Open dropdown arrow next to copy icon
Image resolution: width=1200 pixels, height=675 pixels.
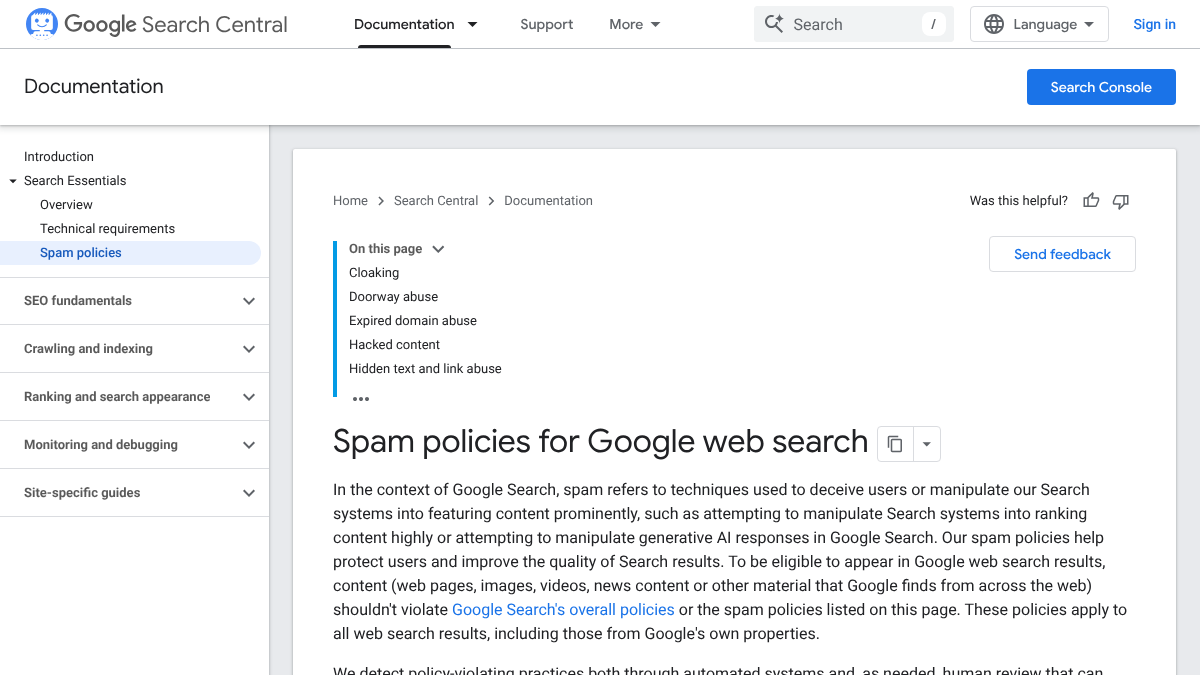click(926, 444)
